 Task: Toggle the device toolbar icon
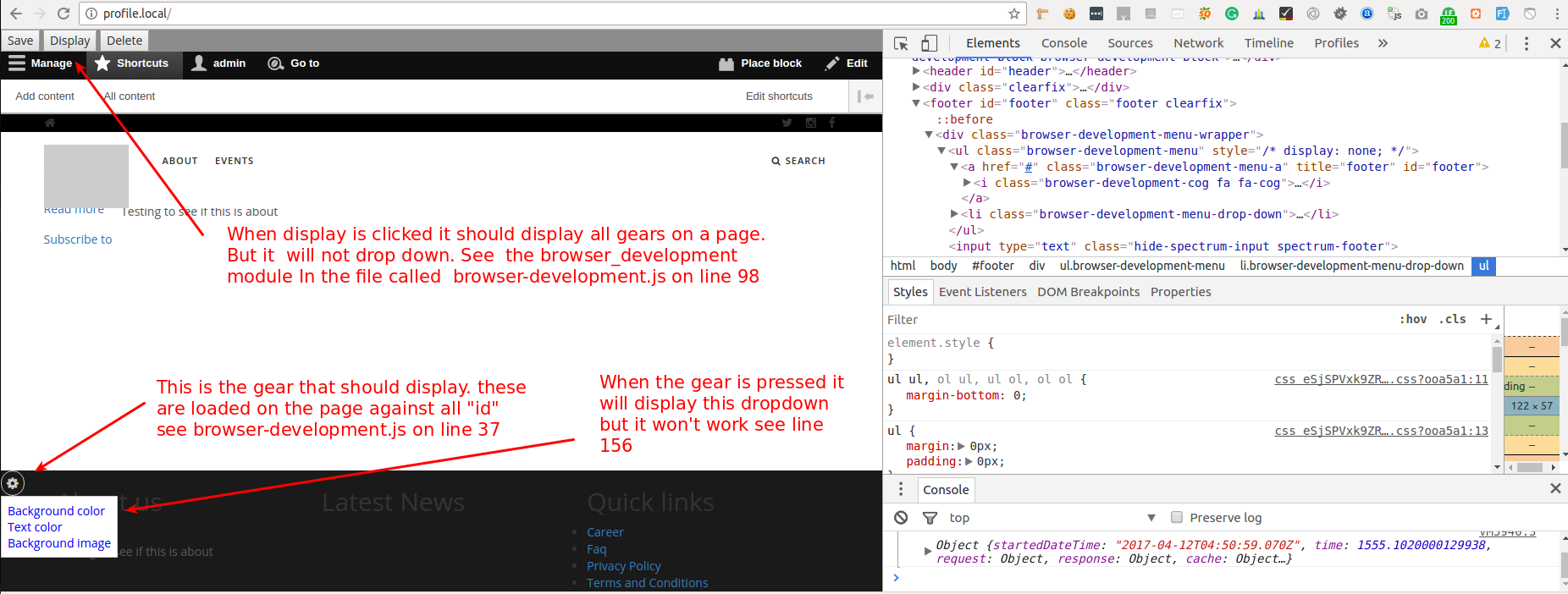(x=929, y=43)
